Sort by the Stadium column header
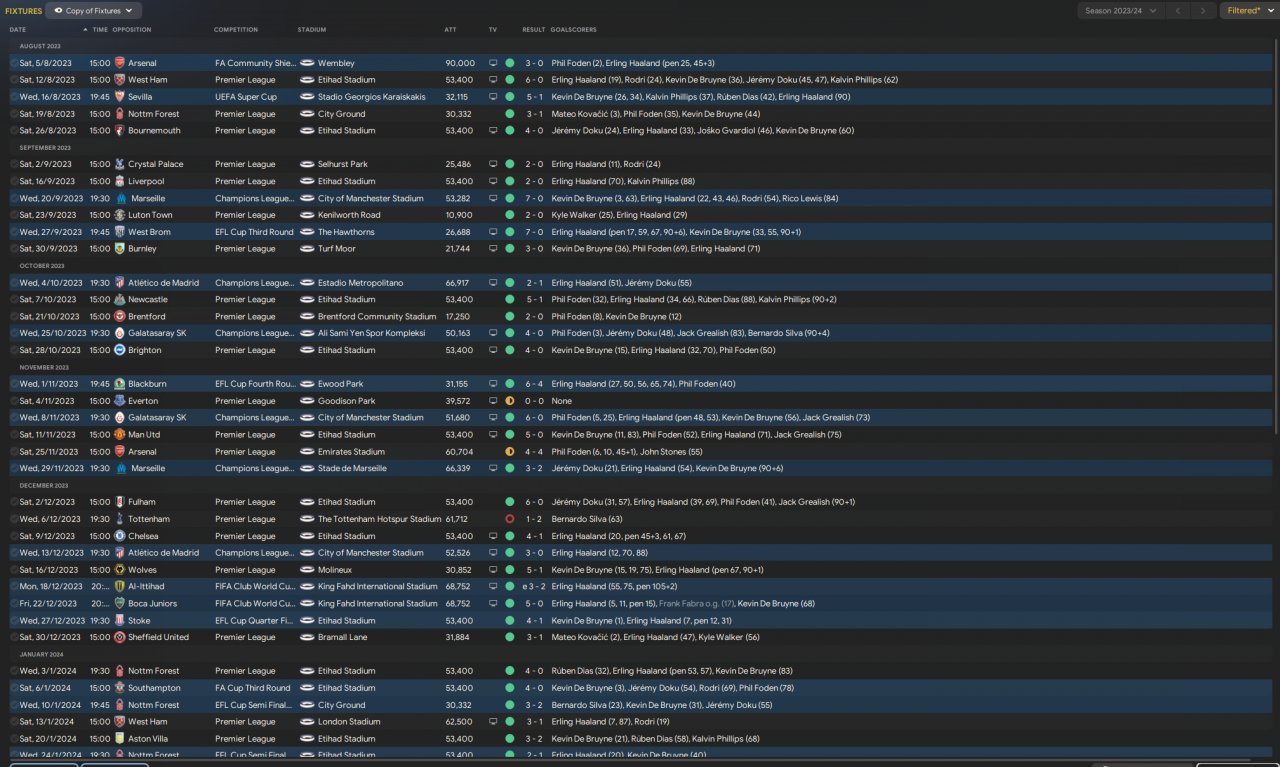Viewport: 1280px width, 767px height. point(312,30)
